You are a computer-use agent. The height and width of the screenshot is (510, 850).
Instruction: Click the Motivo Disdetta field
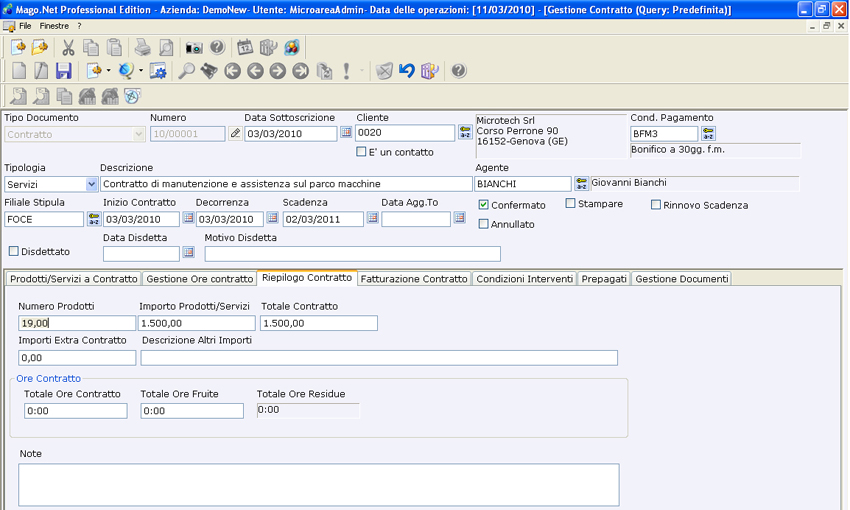point(352,253)
